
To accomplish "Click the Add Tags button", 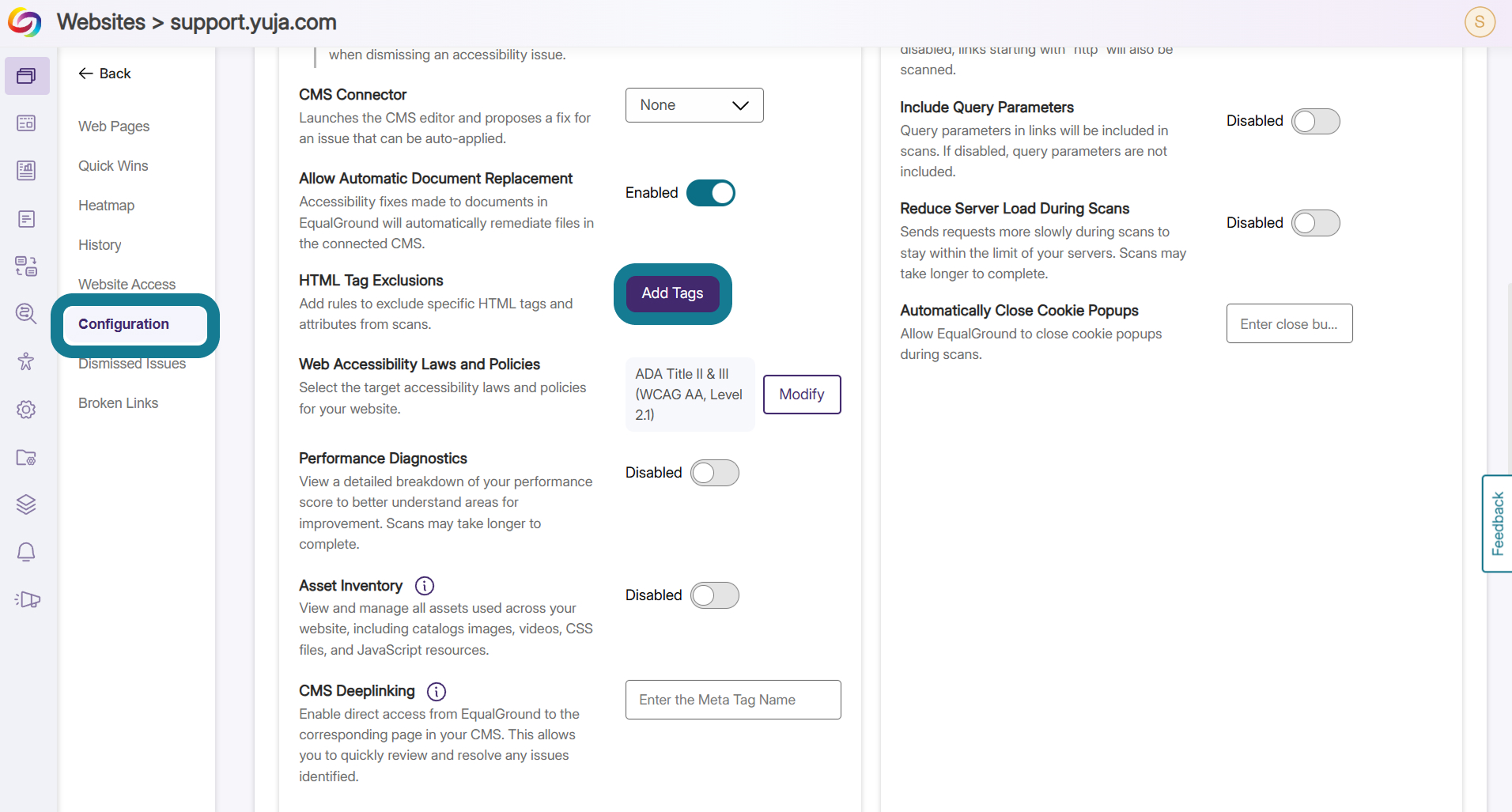I will [672, 293].
